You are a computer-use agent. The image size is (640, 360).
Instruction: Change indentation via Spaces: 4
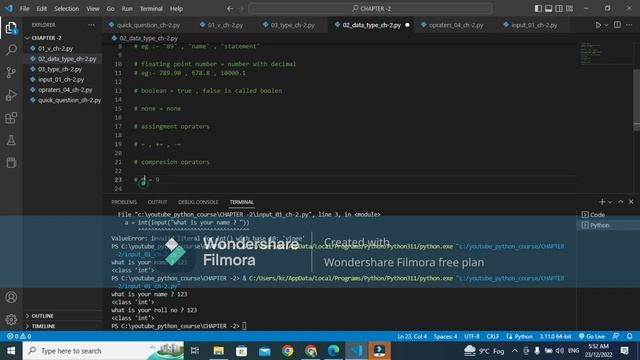pos(445,336)
